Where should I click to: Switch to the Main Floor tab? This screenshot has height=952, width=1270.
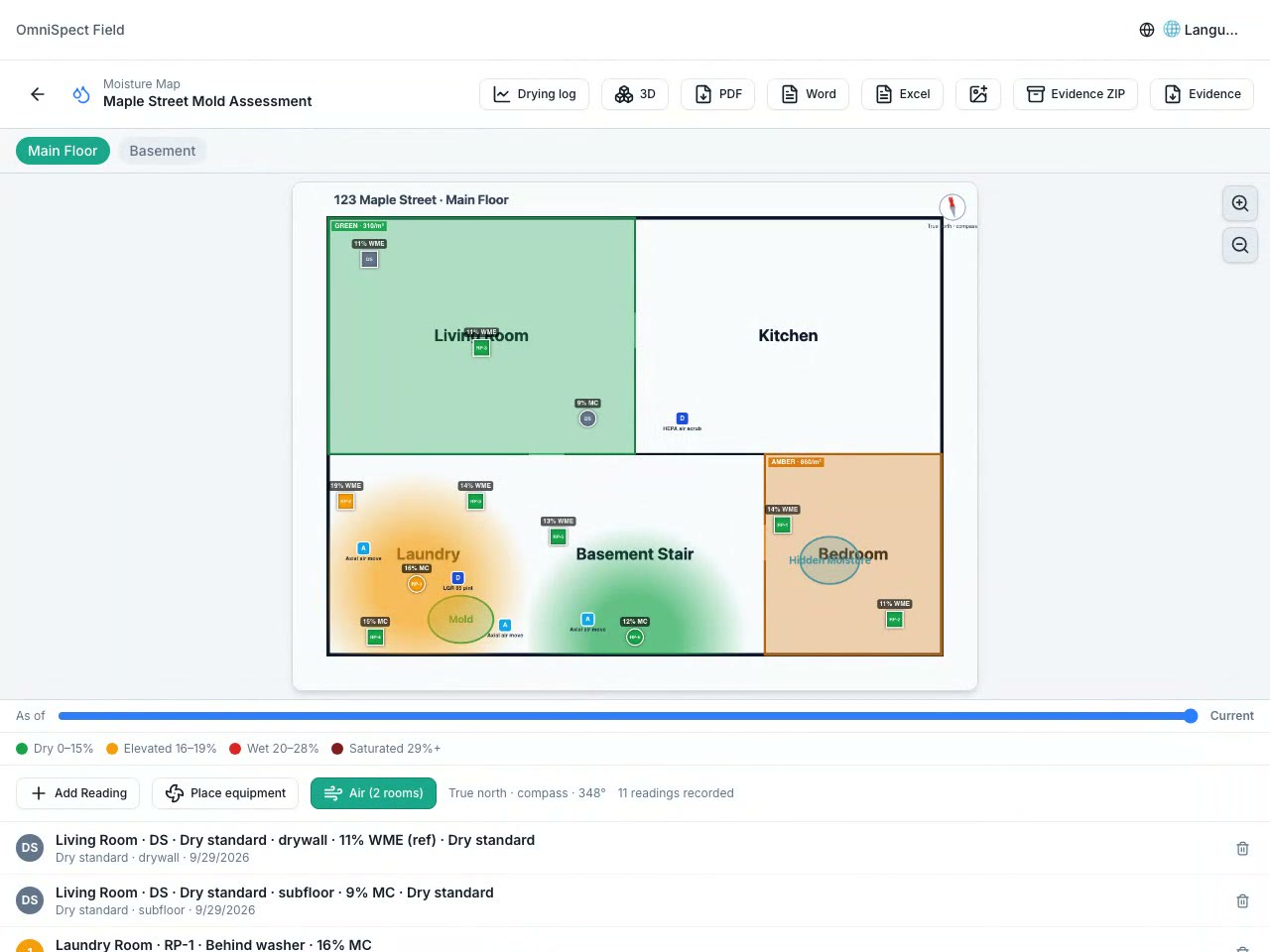63,151
